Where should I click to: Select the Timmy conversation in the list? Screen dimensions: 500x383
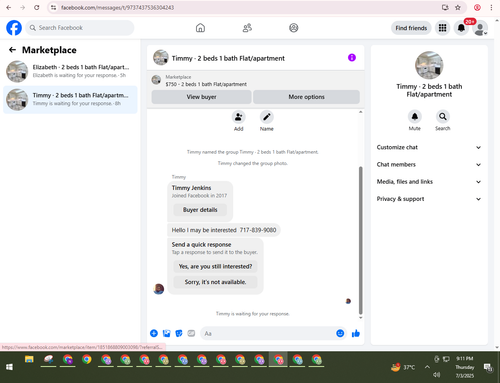tap(70, 99)
